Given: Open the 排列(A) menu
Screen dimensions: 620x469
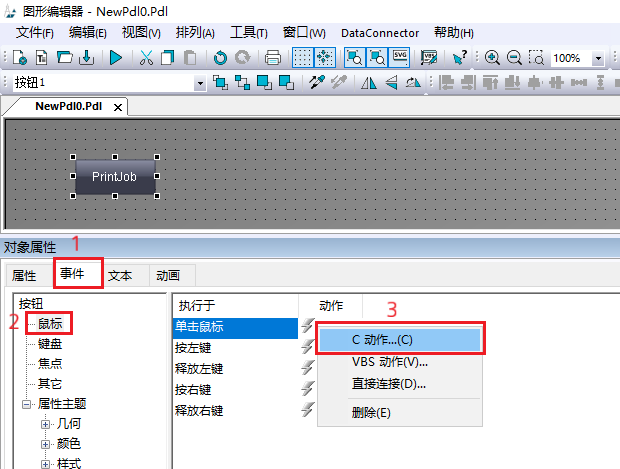Looking at the screenshot, I should click(x=195, y=33).
